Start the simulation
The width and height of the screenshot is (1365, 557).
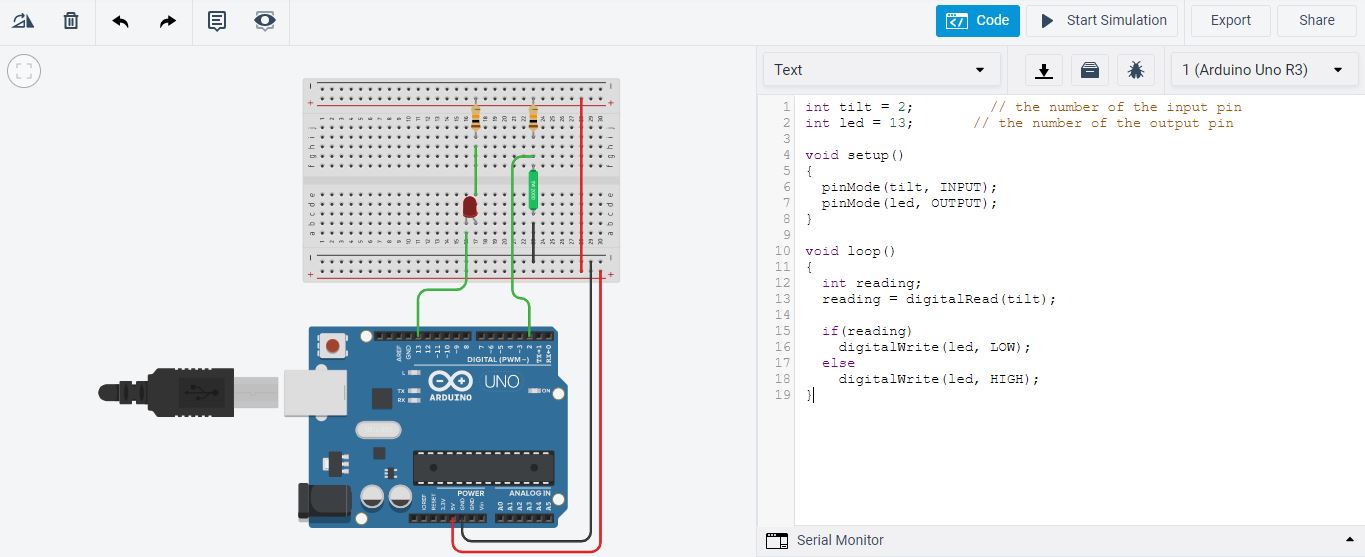[x=1102, y=20]
